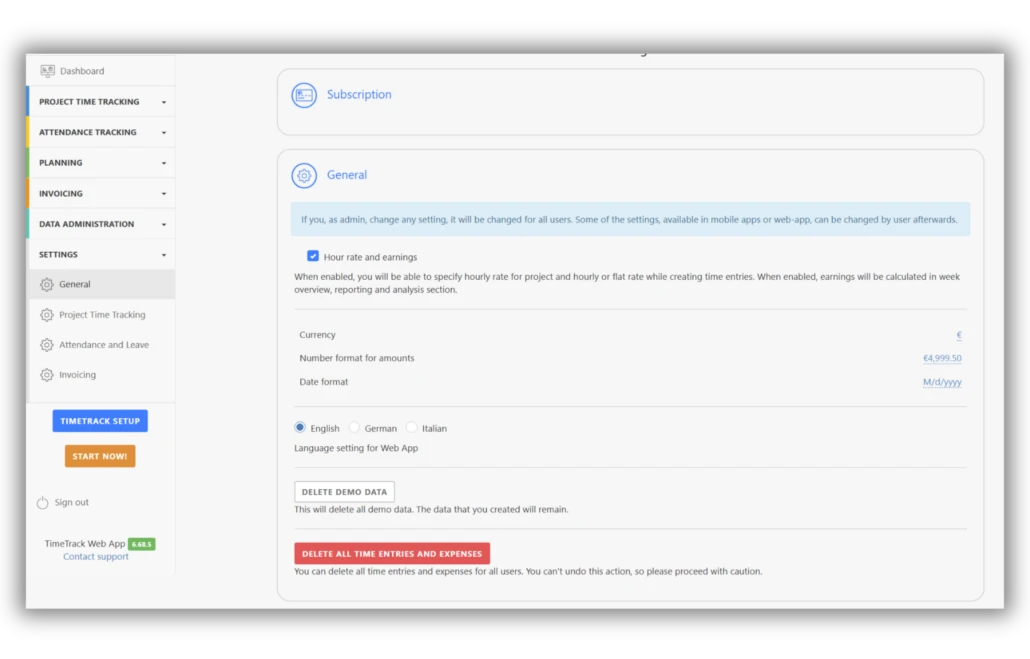Select German language radio button
The width and height of the screenshot is (1030, 659).
pos(354,428)
